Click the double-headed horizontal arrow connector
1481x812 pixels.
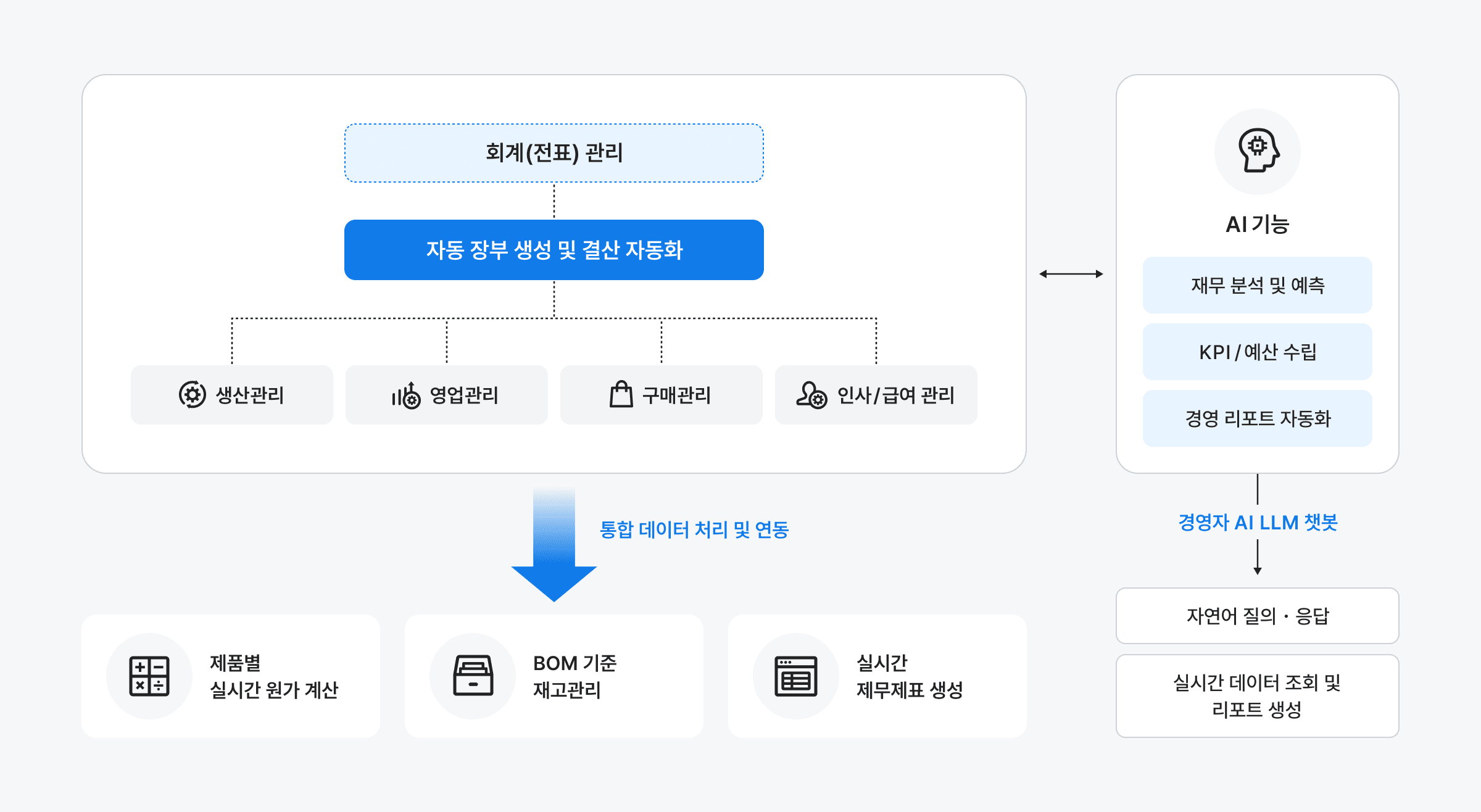(1071, 274)
